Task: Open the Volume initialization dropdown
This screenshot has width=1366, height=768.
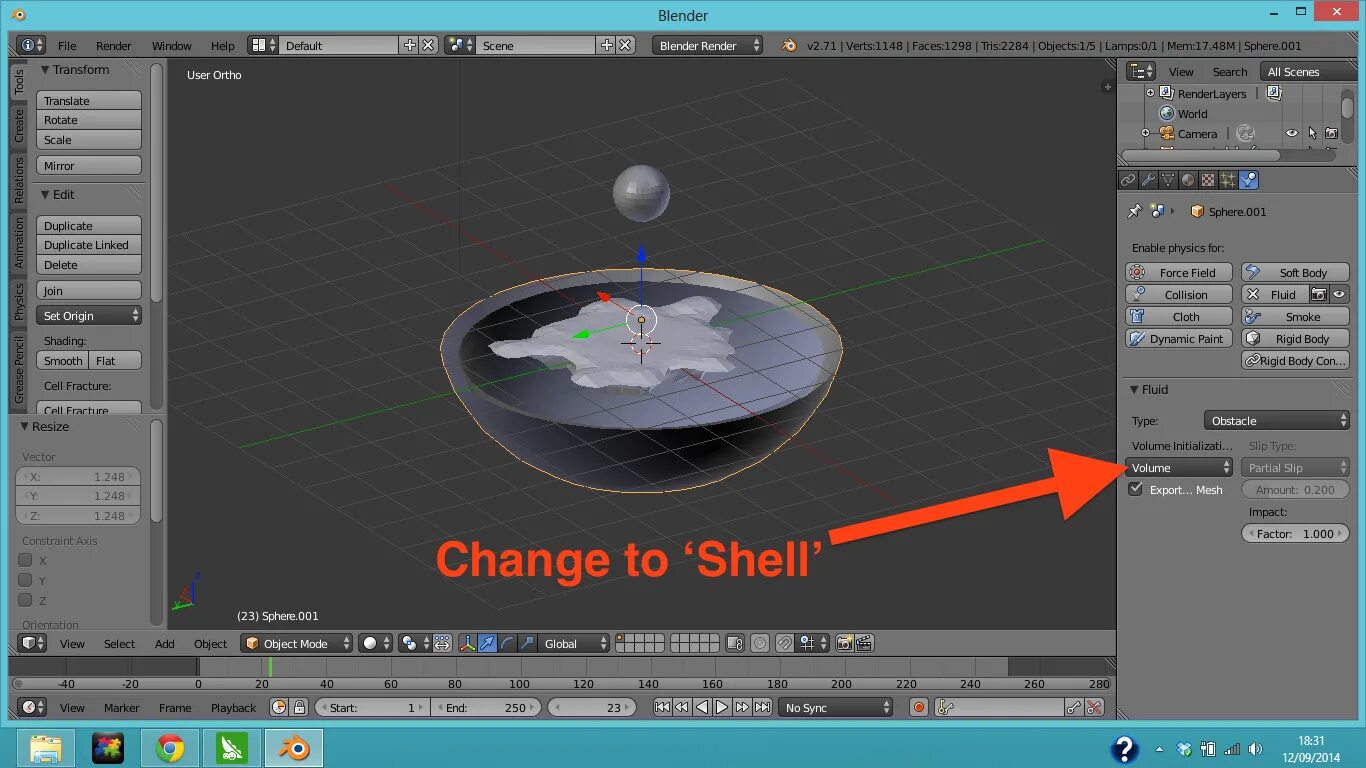Action: coord(1179,467)
